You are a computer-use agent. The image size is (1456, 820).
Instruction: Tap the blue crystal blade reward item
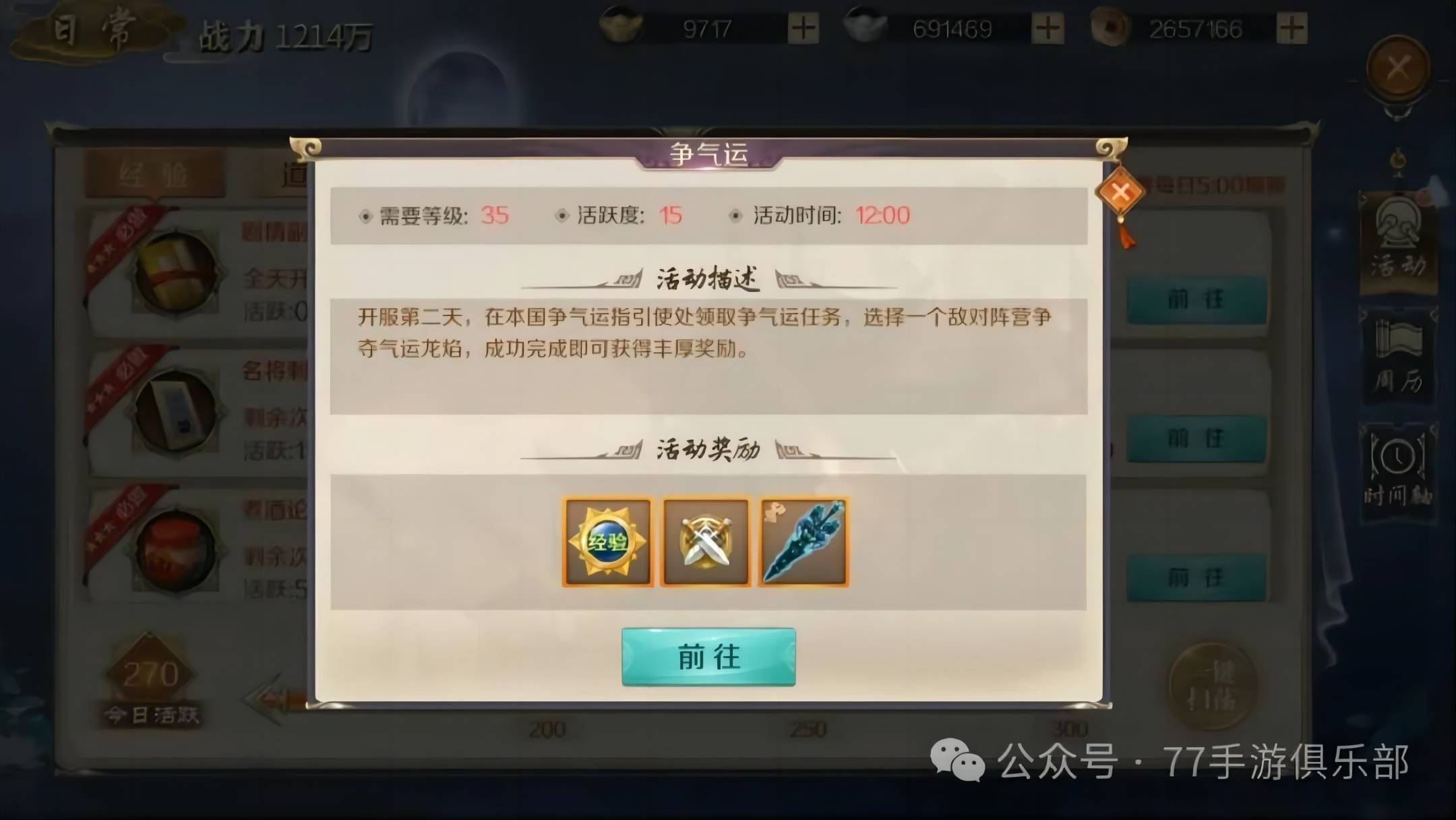point(803,542)
